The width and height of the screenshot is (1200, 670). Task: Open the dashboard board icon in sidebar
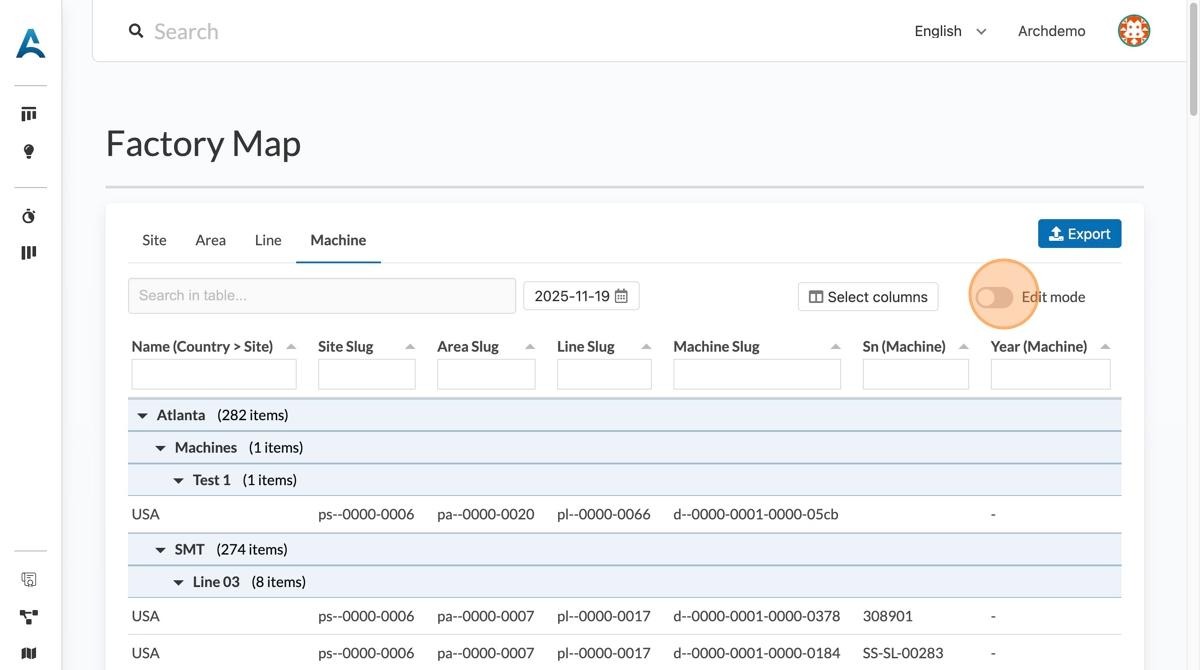(29, 114)
